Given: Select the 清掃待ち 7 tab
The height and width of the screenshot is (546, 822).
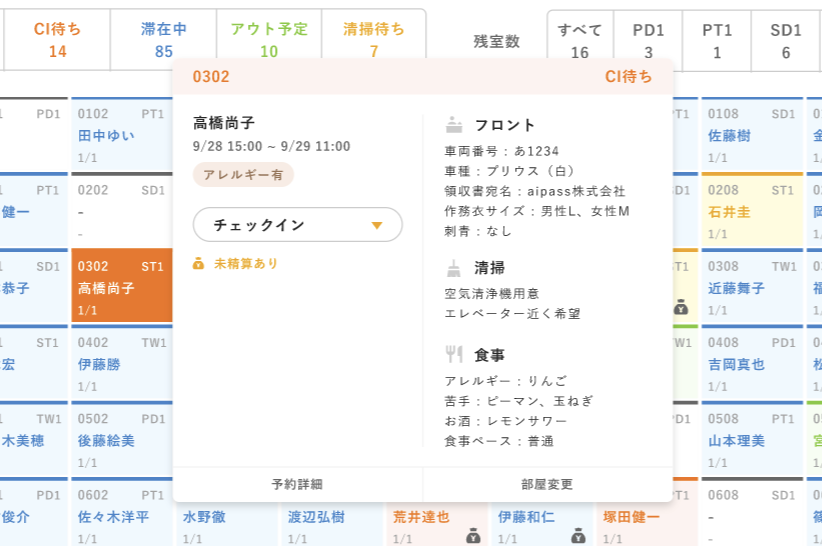Looking at the screenshot, I should click(374, 40).
